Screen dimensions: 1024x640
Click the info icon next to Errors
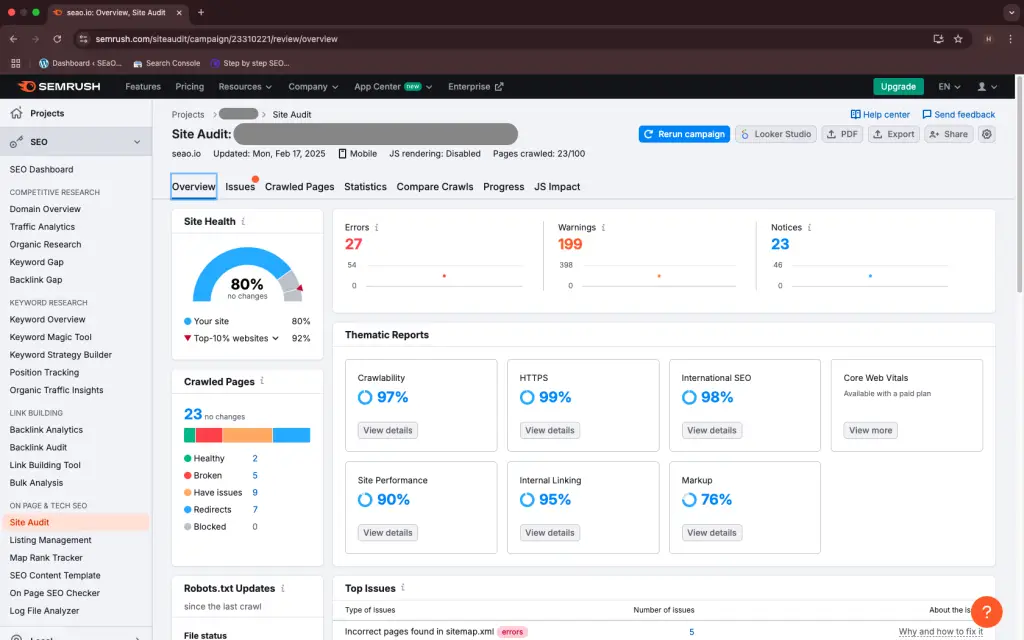click(x=376, y=227)
